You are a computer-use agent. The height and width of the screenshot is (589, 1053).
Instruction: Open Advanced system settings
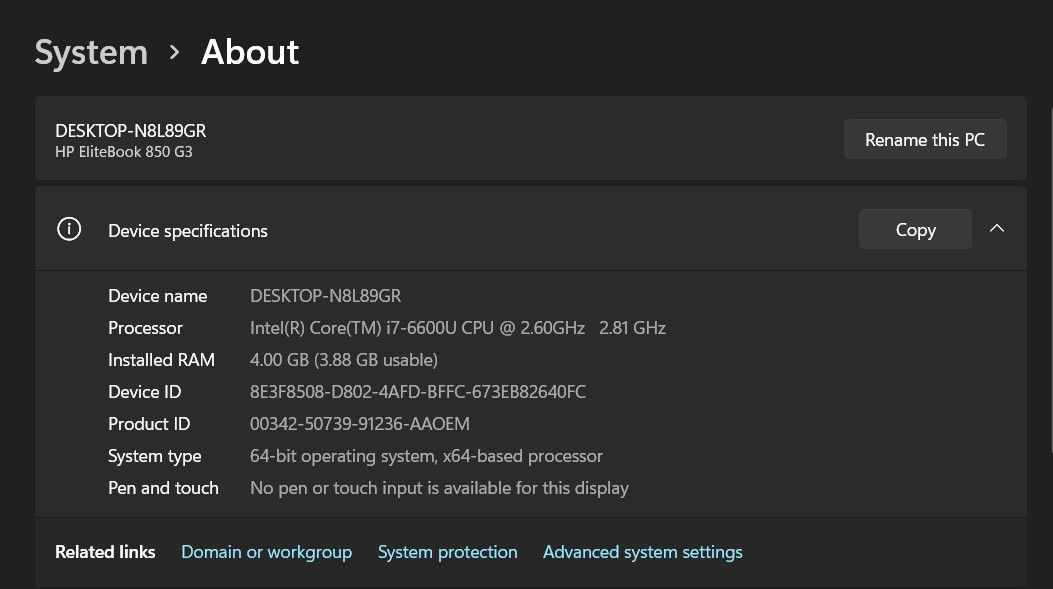pyautogui.click(x=642, y=552)
